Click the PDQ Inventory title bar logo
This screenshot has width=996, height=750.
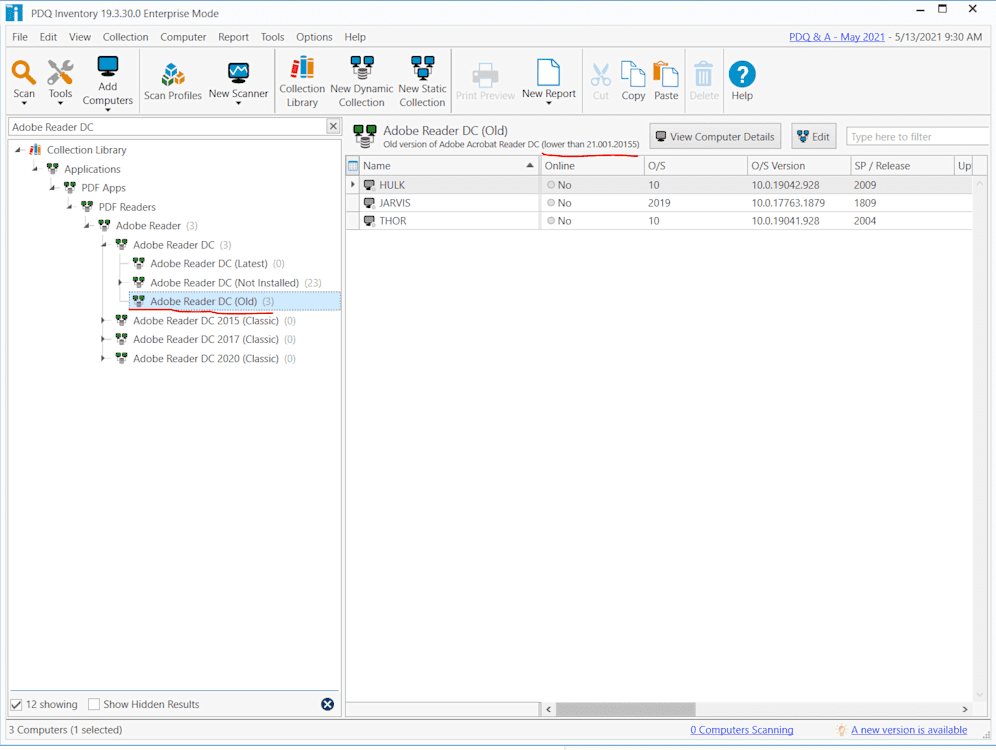[x=14, y=13]
